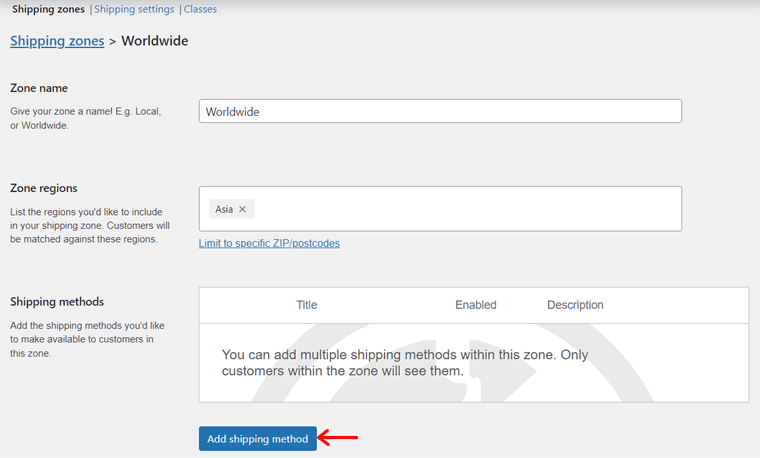Click the Zone regions heading
Viewport: 760px width, 458px height.
coord(44,188)
